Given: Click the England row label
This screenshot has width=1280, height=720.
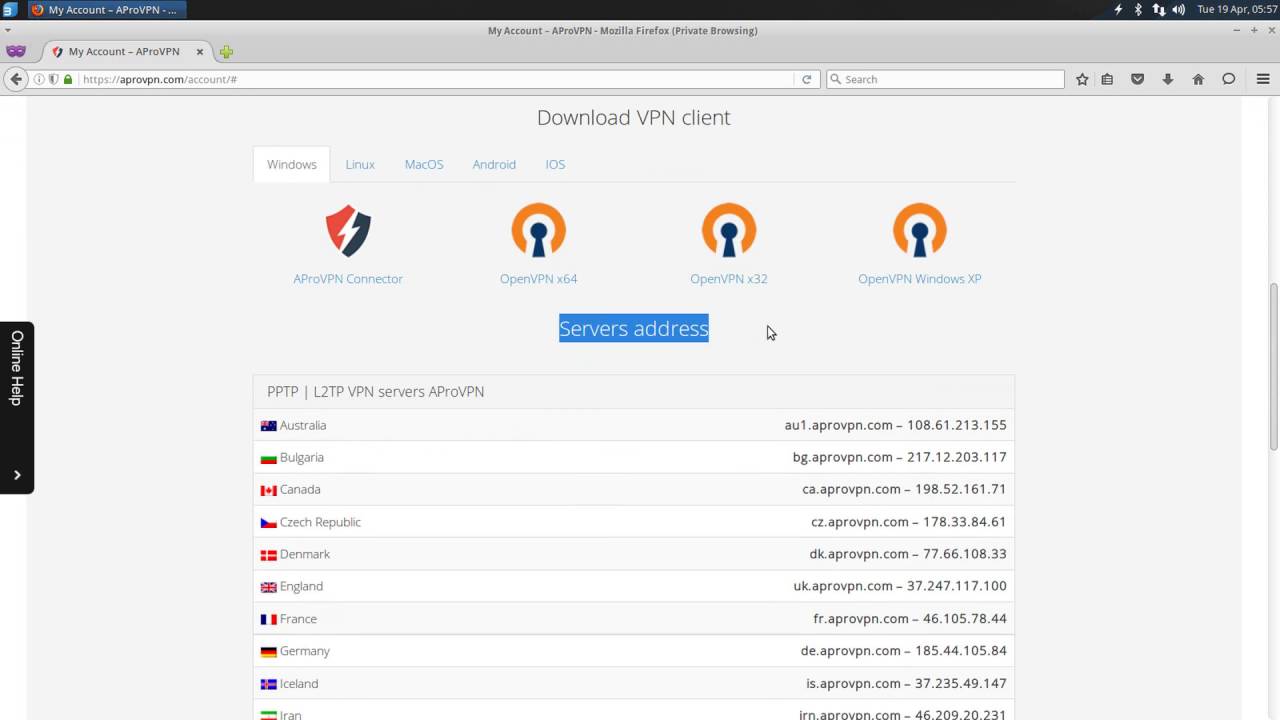Looking at the screenshot, I should tap(301, 586).
